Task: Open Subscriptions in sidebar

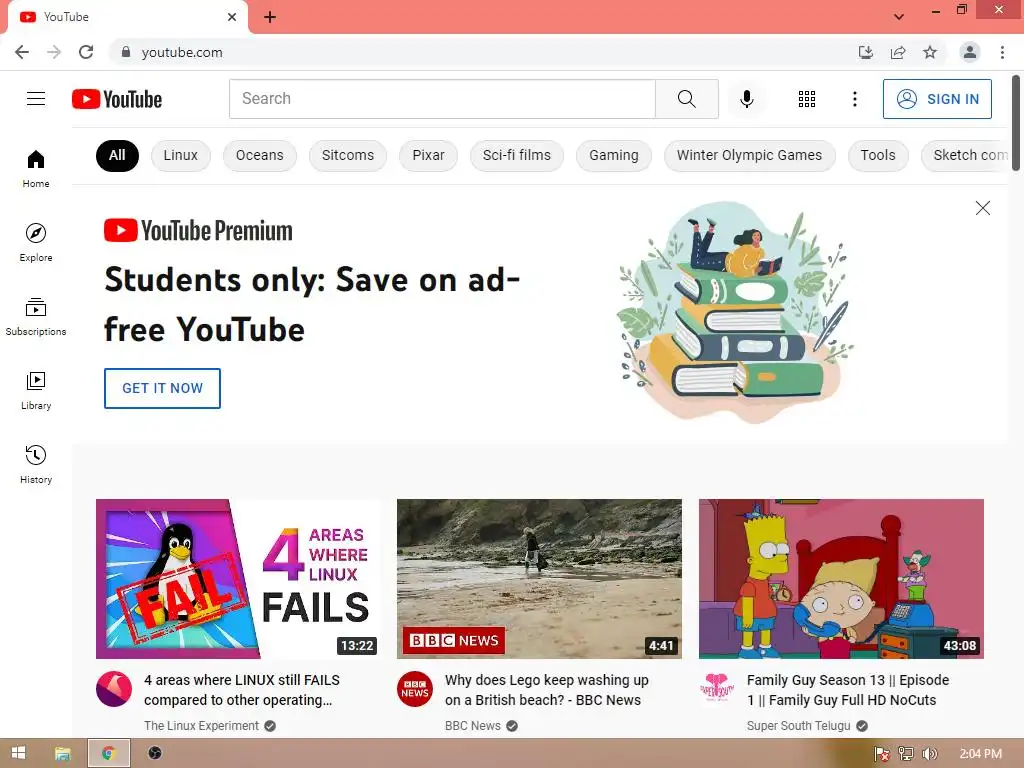Action: click(36, 317)
